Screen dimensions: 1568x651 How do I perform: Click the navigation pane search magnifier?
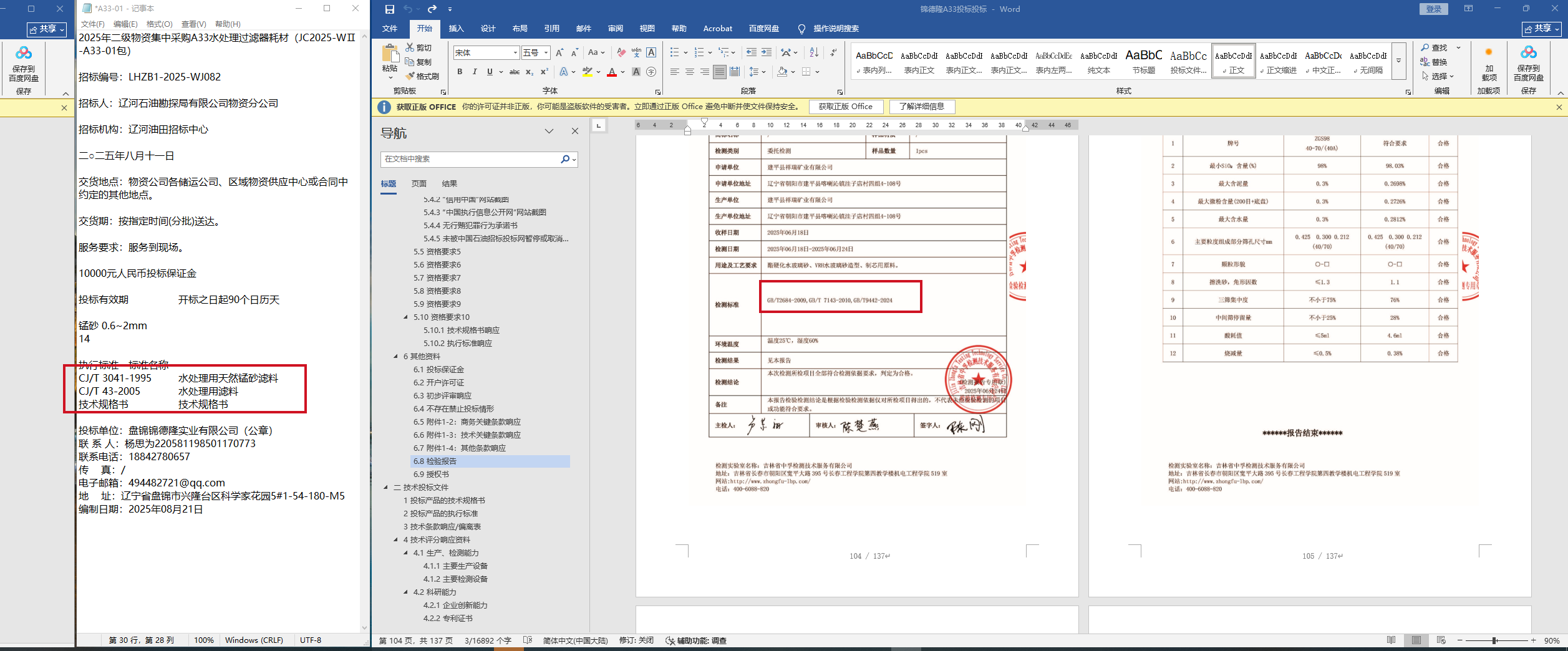[564, 159]
